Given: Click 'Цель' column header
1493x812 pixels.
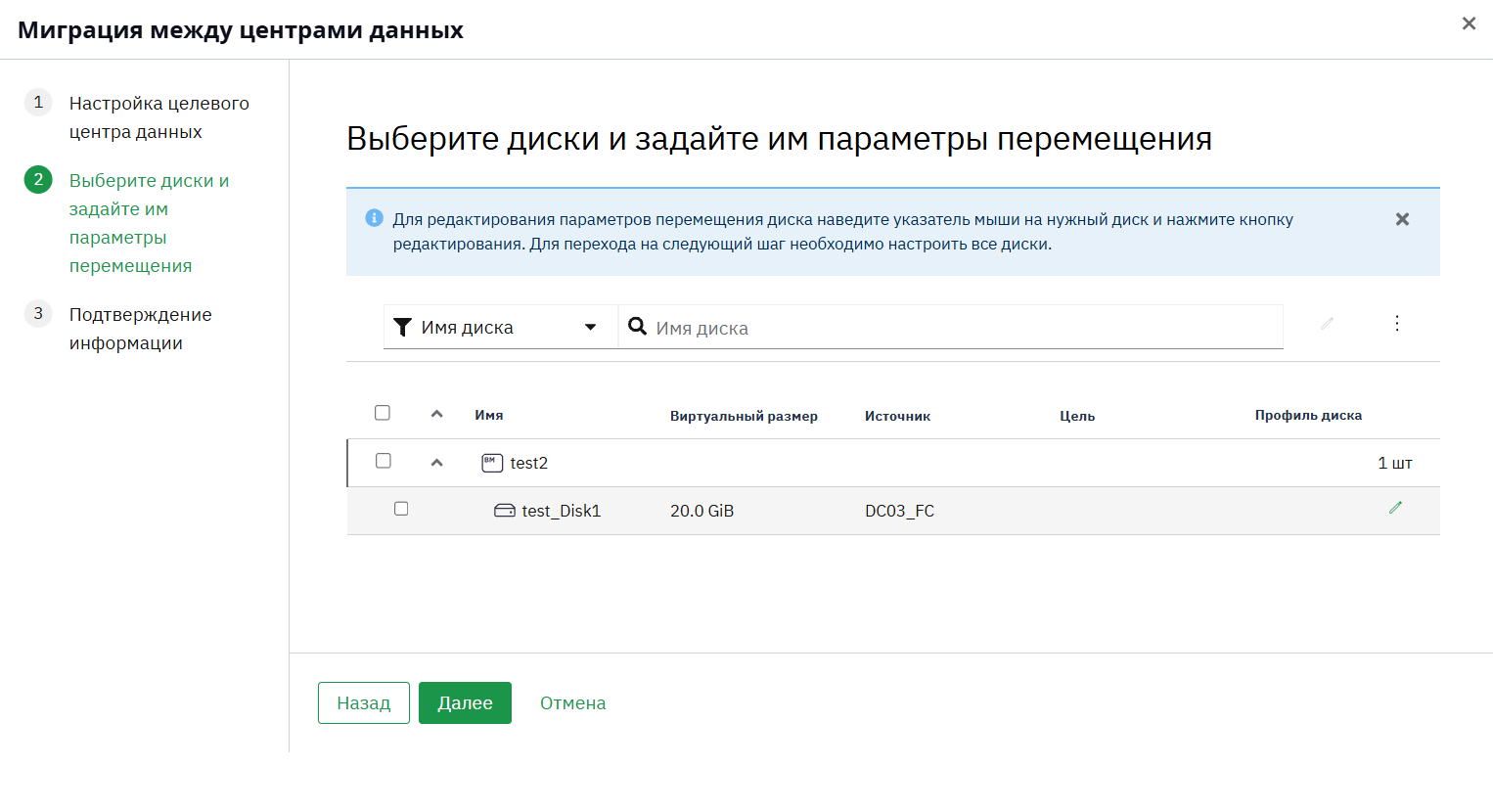Looking at the screenshot, I should tap(1077, 416).
